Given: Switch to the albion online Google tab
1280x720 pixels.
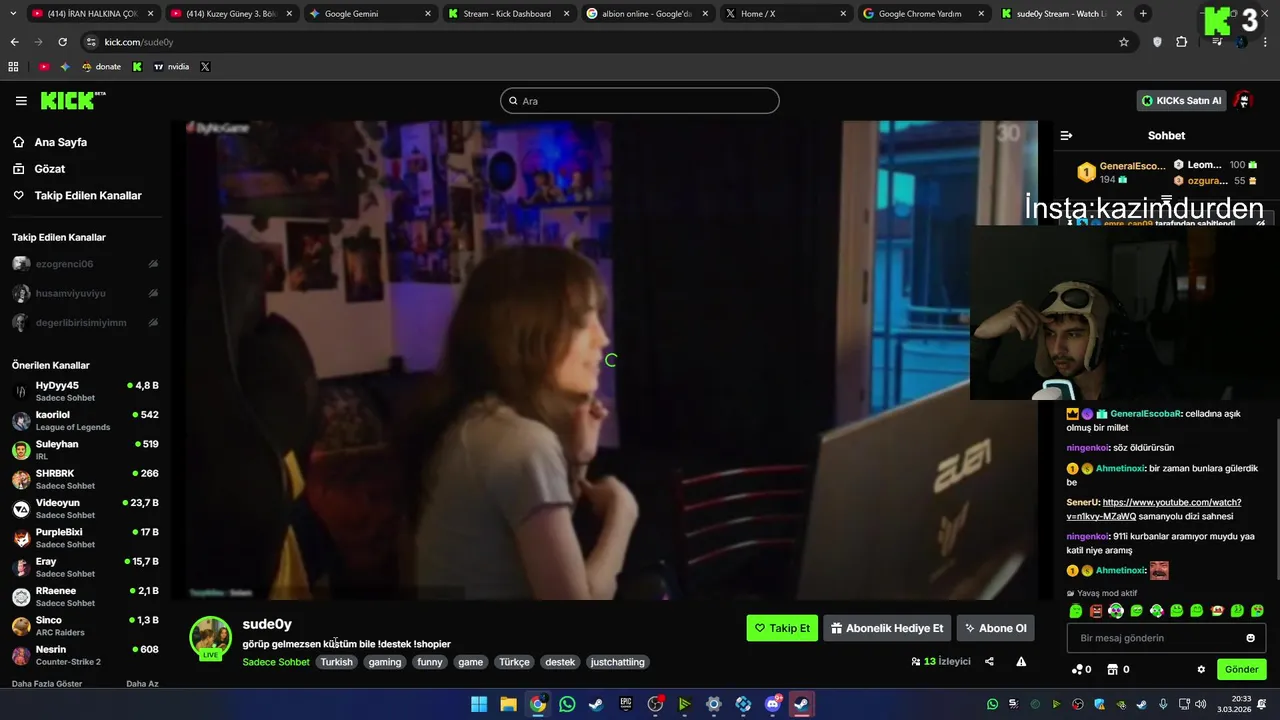Looking at the screenshot, I should [x=647, y=14].
